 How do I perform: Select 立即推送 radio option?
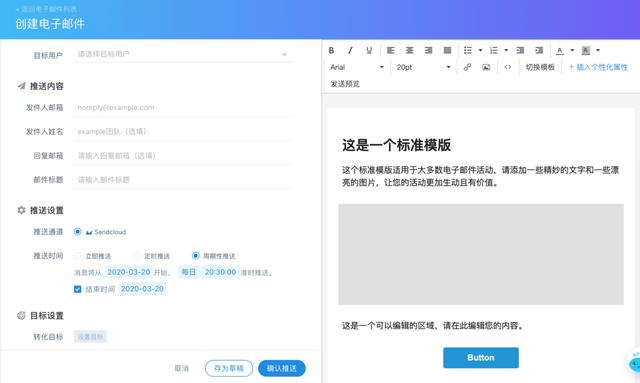pos(77,256)
